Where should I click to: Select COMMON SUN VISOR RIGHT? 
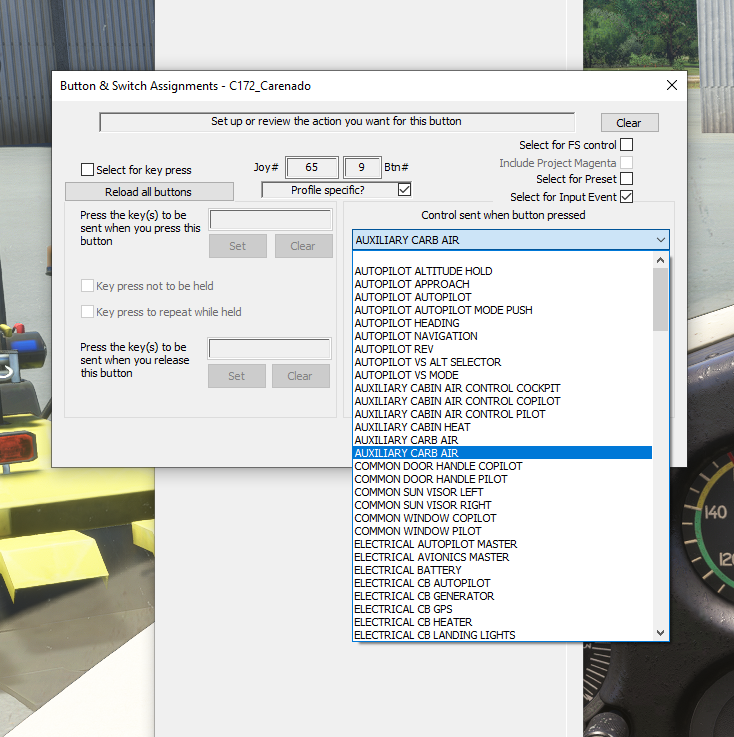502,505
